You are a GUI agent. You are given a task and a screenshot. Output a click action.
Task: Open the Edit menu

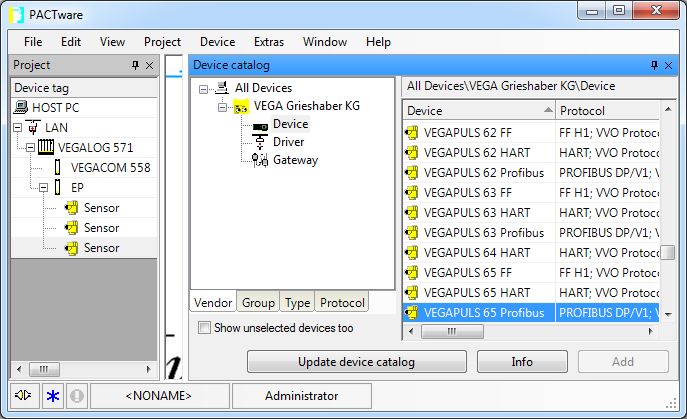tap(71, 42)
